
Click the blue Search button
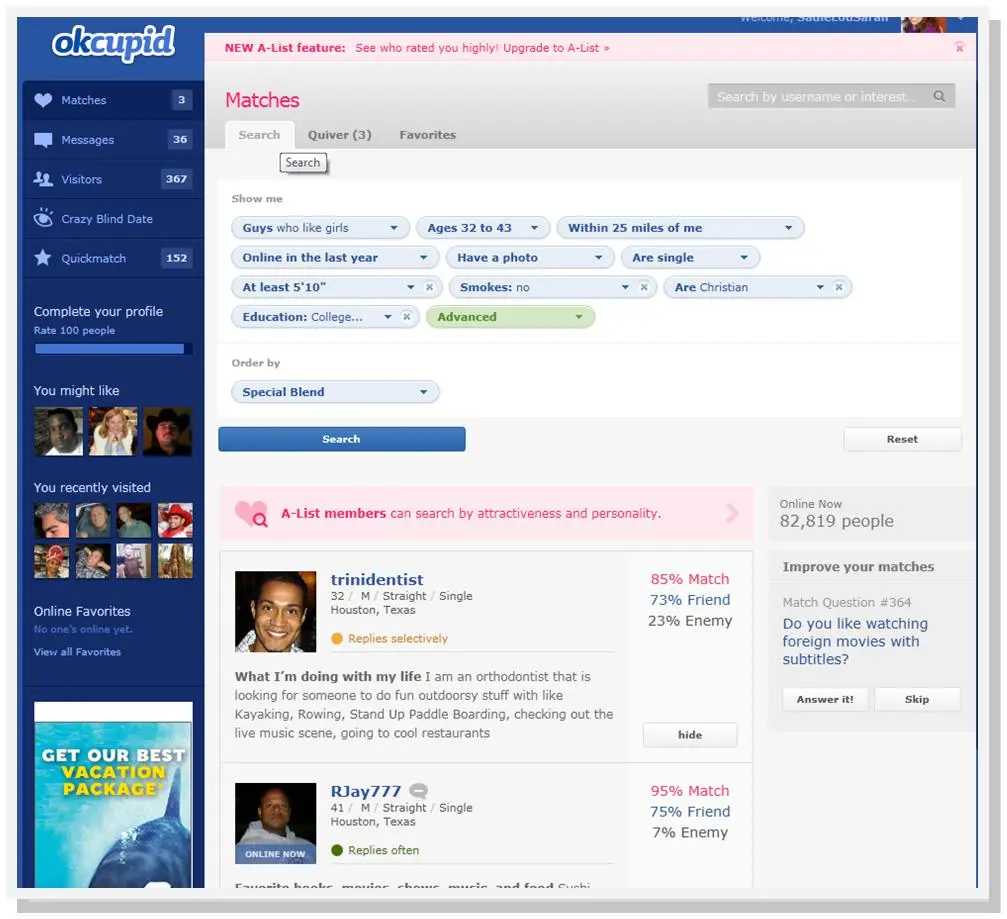(342, 439)
